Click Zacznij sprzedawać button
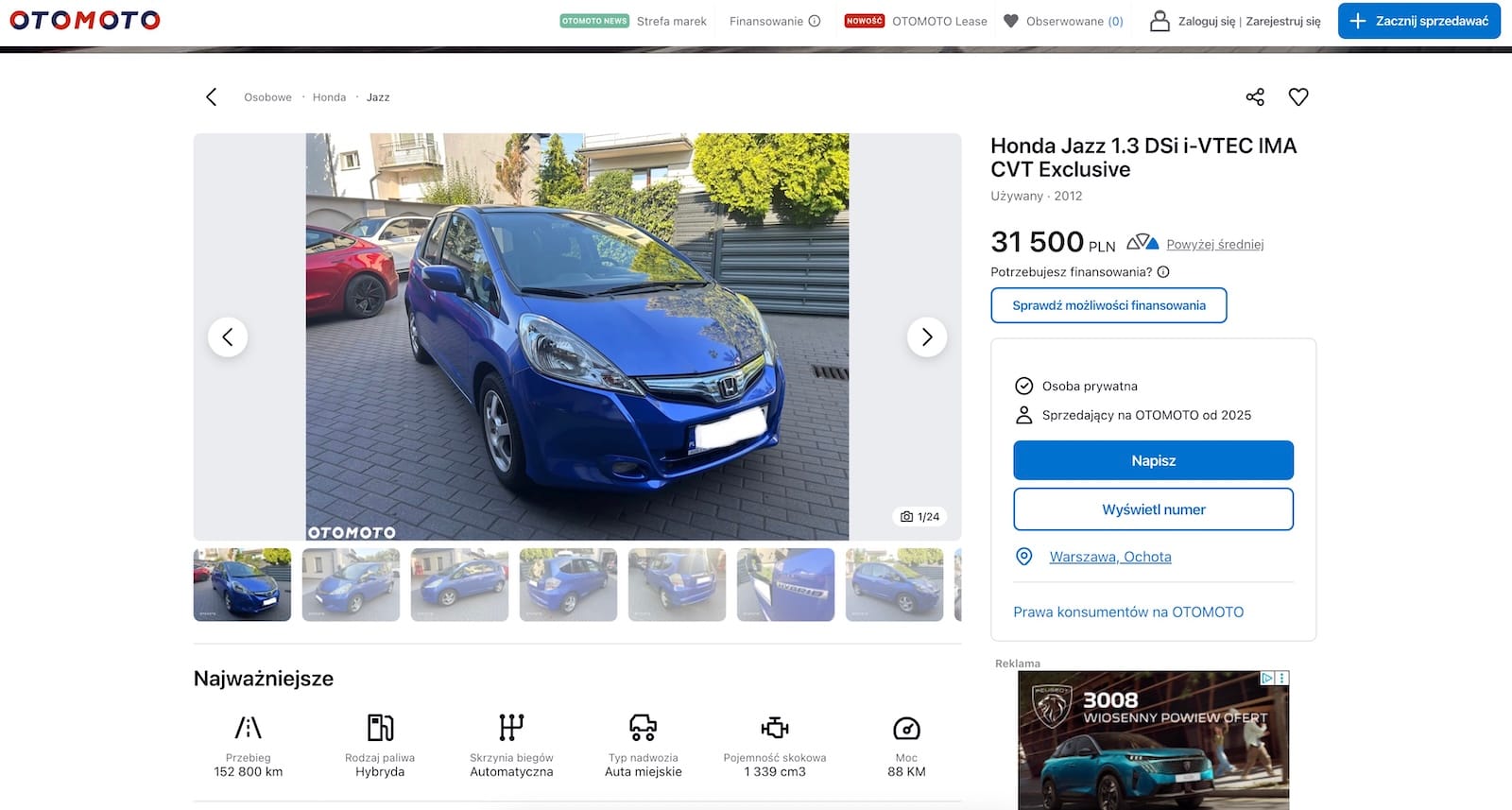This screenshot has height=810, width=1512. 1419,21
